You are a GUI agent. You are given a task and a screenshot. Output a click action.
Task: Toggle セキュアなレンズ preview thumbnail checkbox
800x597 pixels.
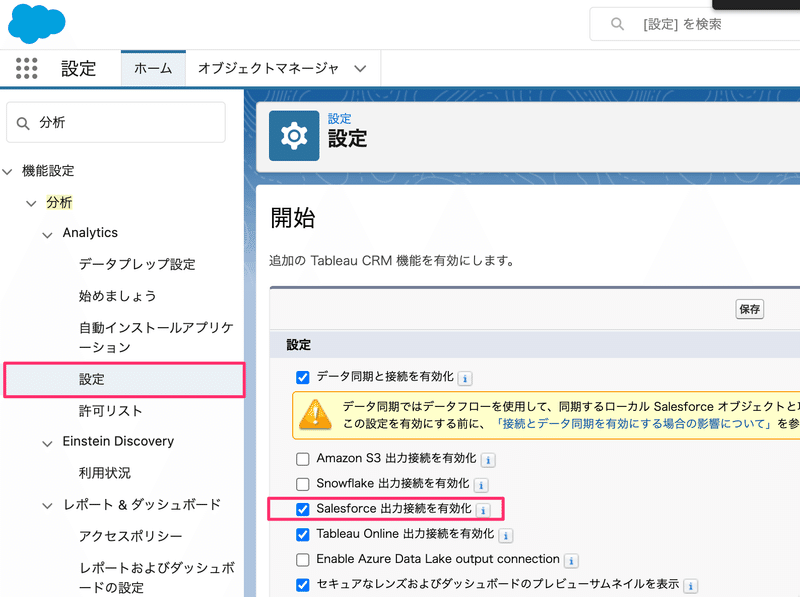click(x=303, y=585)
